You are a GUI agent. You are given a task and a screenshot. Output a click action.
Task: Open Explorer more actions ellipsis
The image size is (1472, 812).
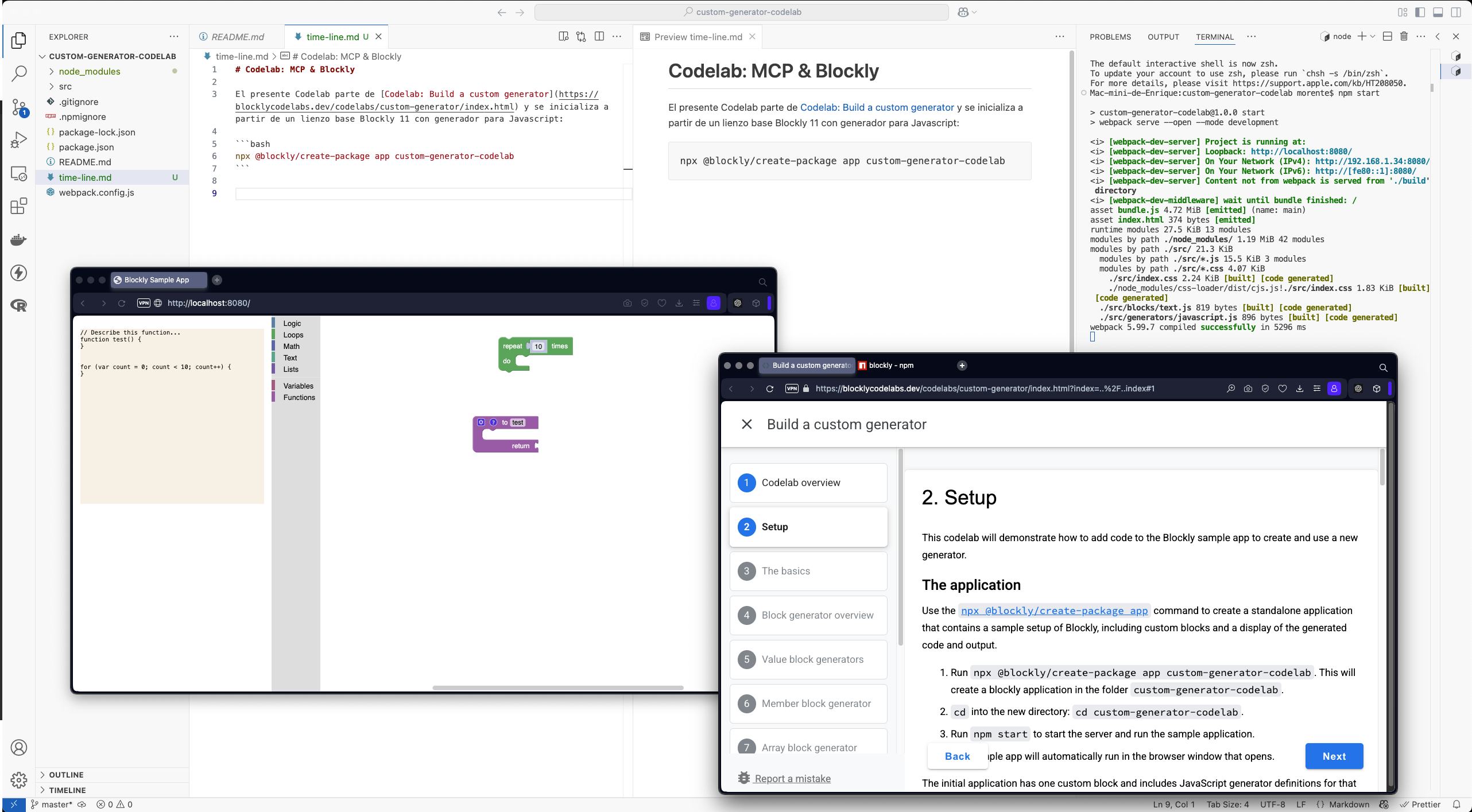(x=174, y=36)
